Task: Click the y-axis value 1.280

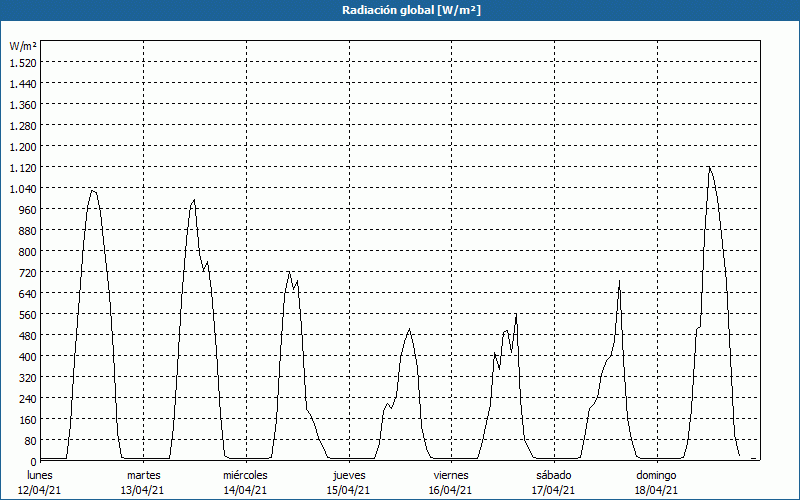Action: tap(23, 126)
